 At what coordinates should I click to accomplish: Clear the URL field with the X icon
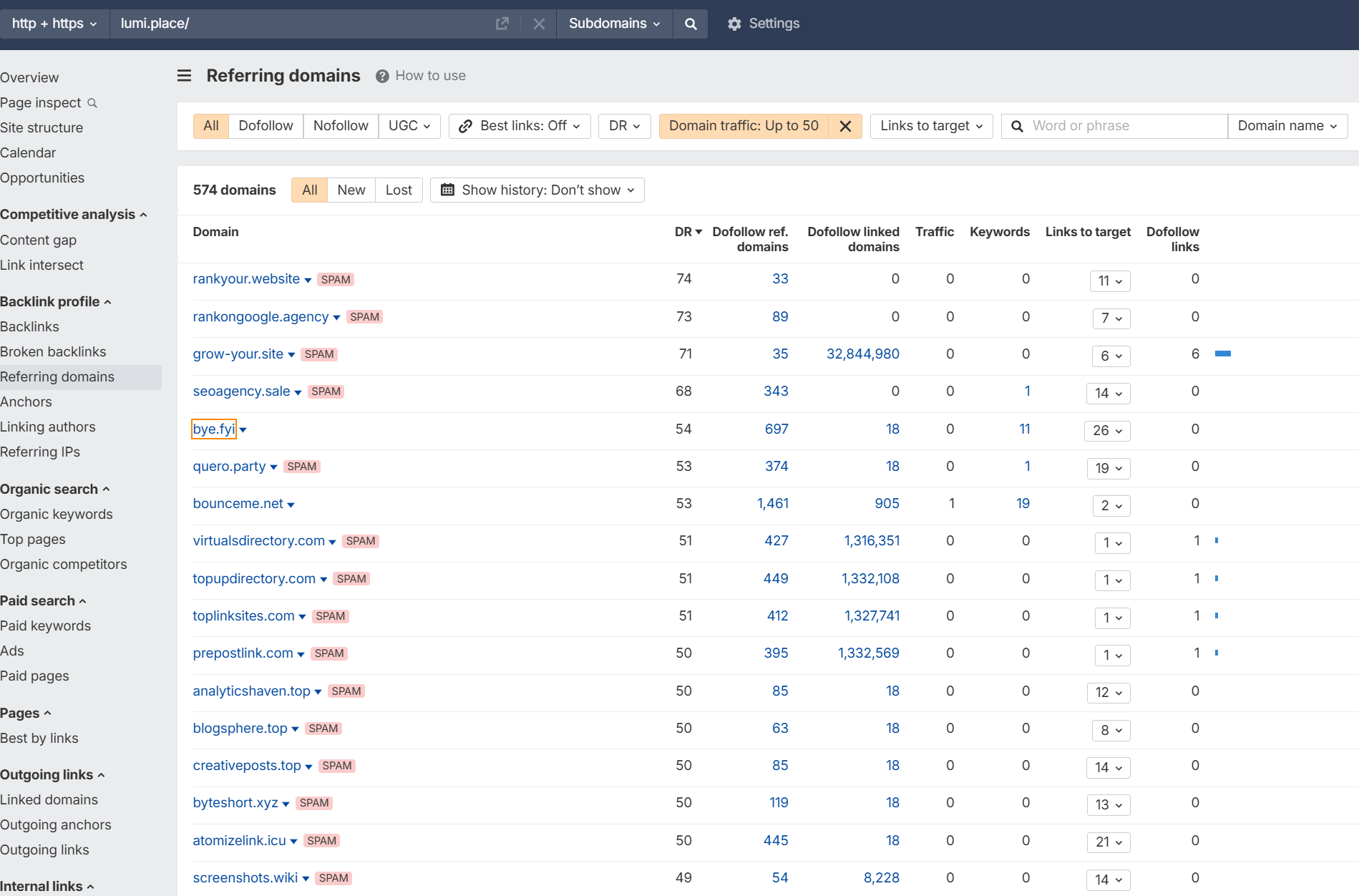tap(539, 24)
